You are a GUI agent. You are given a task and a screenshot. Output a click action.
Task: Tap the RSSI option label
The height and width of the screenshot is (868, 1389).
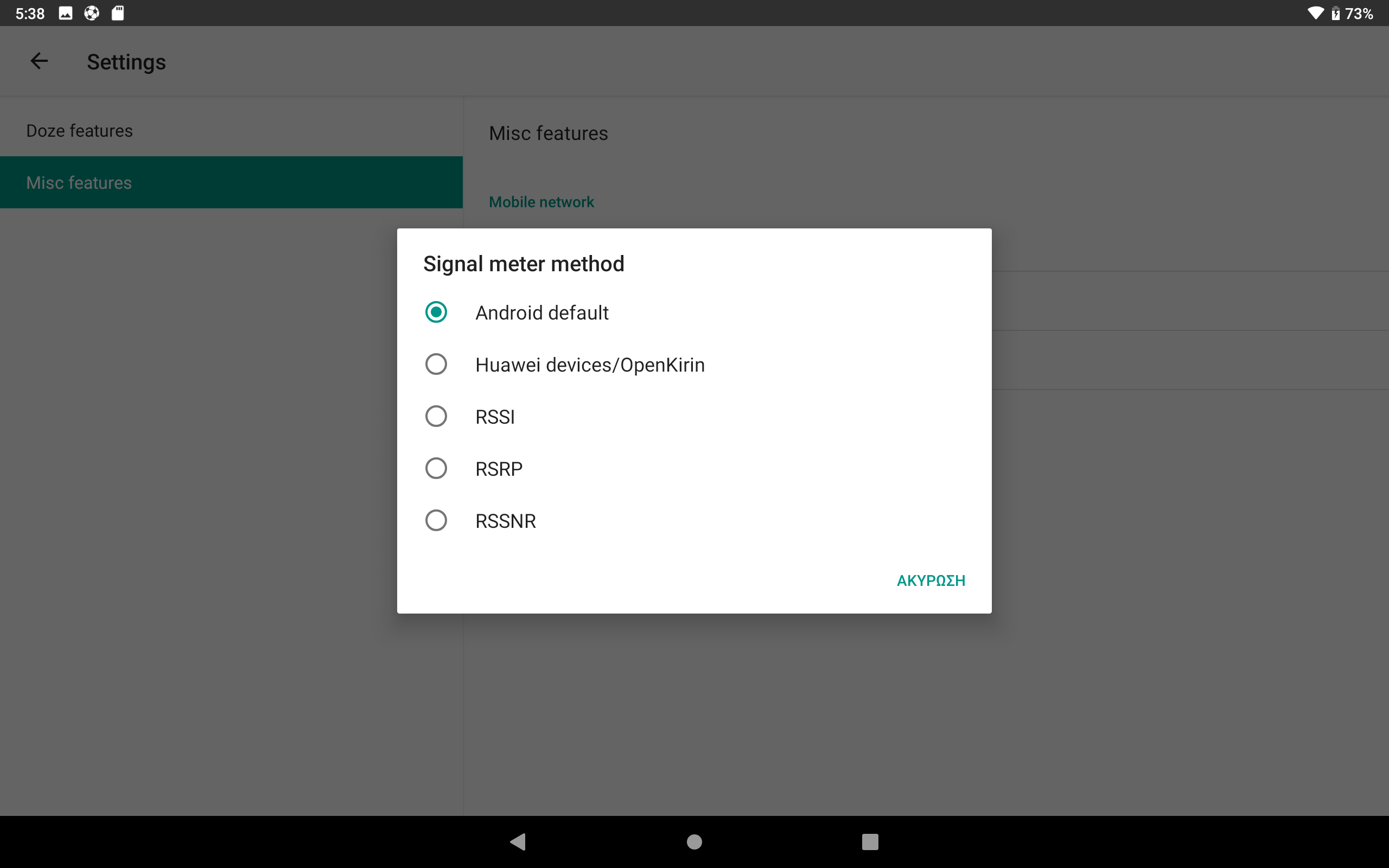click(495, 417)
